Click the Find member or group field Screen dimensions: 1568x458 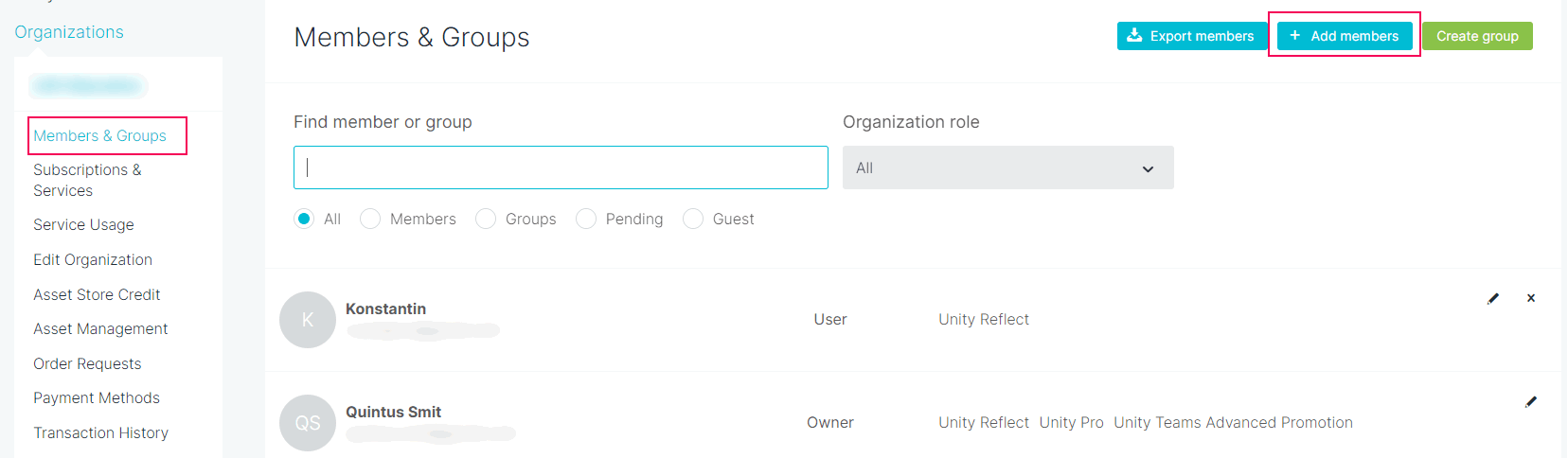click(x=561, y=167)
